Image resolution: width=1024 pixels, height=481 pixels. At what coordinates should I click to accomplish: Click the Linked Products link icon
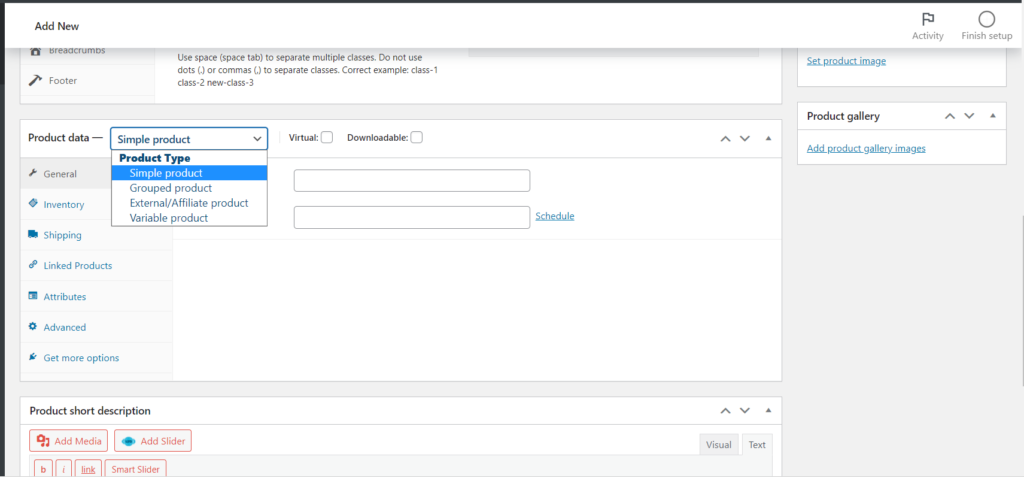click(x=34, y=266)
